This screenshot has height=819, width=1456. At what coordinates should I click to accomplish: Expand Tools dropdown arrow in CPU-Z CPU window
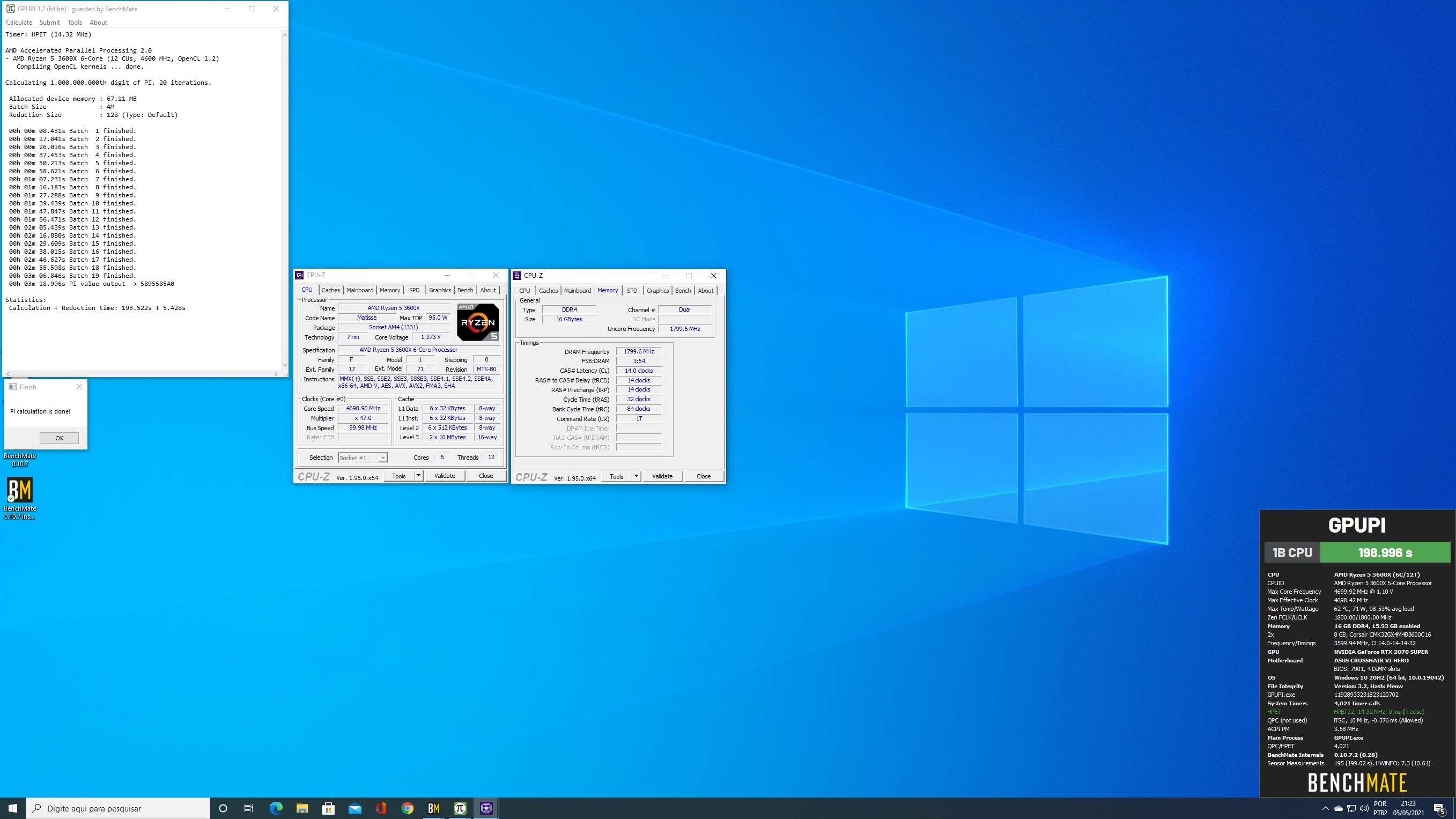tap(418, 476)
